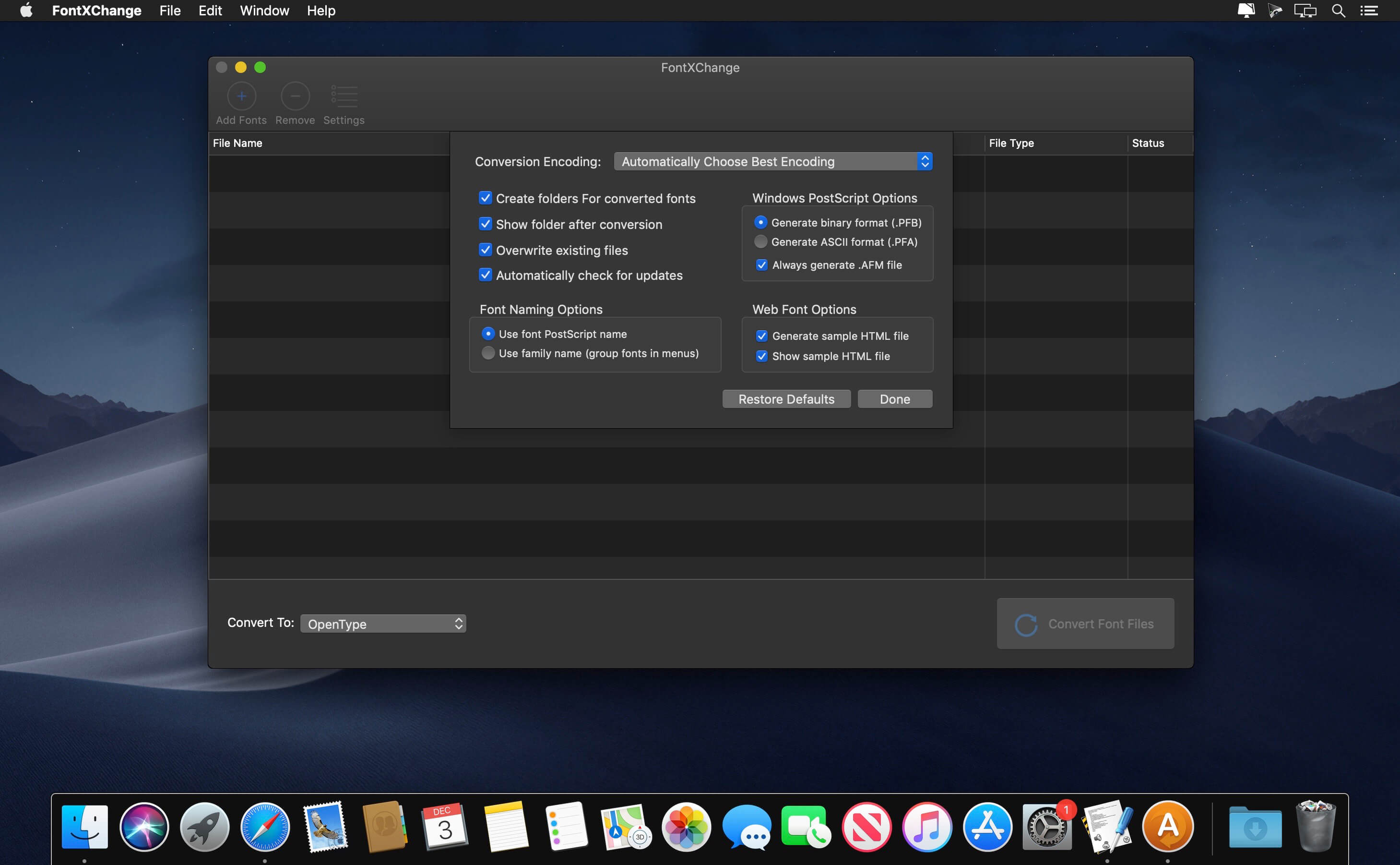Open Safari from the dock
1400x865 pixels.
click(x=265, y=827)
